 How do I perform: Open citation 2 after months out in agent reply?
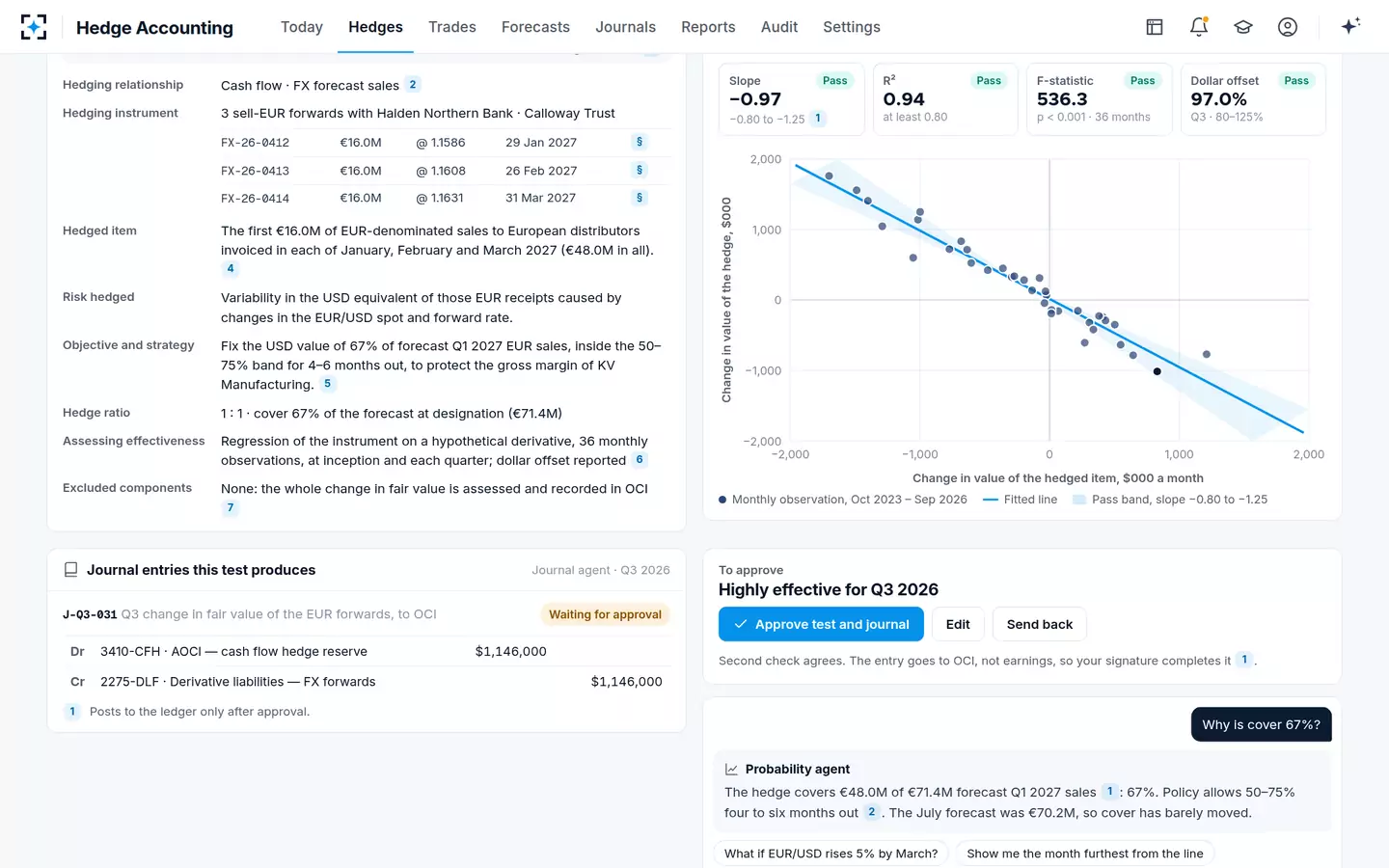click(872, 812)
